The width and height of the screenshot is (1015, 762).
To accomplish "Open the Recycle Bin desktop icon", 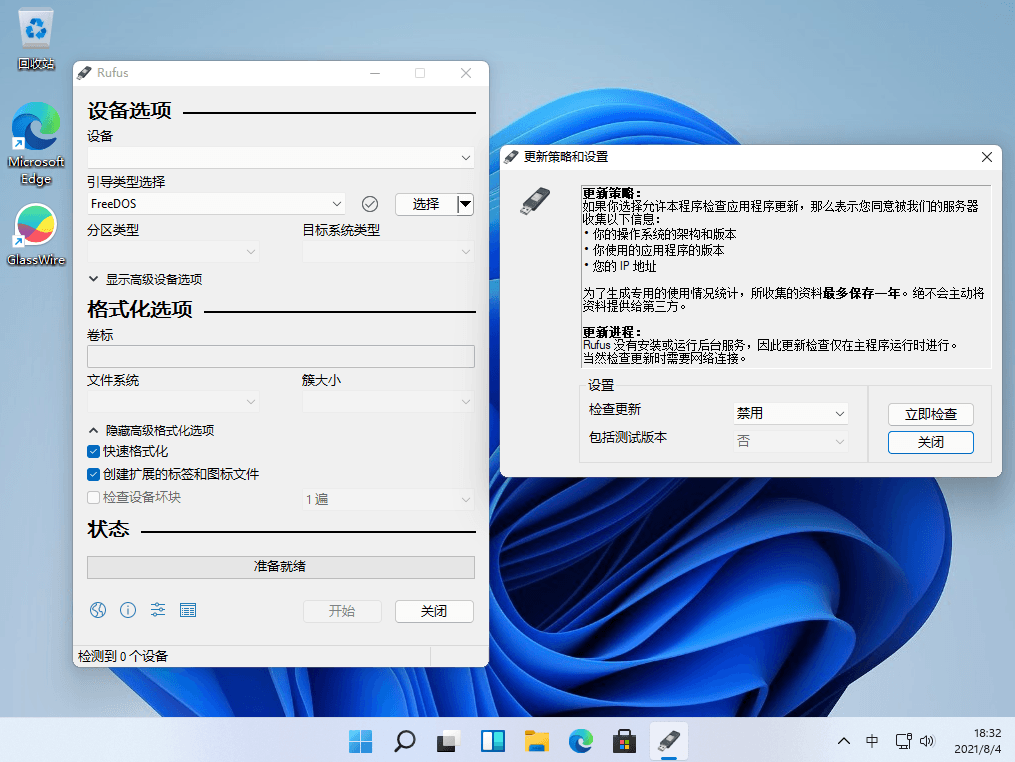I will (x=36, y=39).
